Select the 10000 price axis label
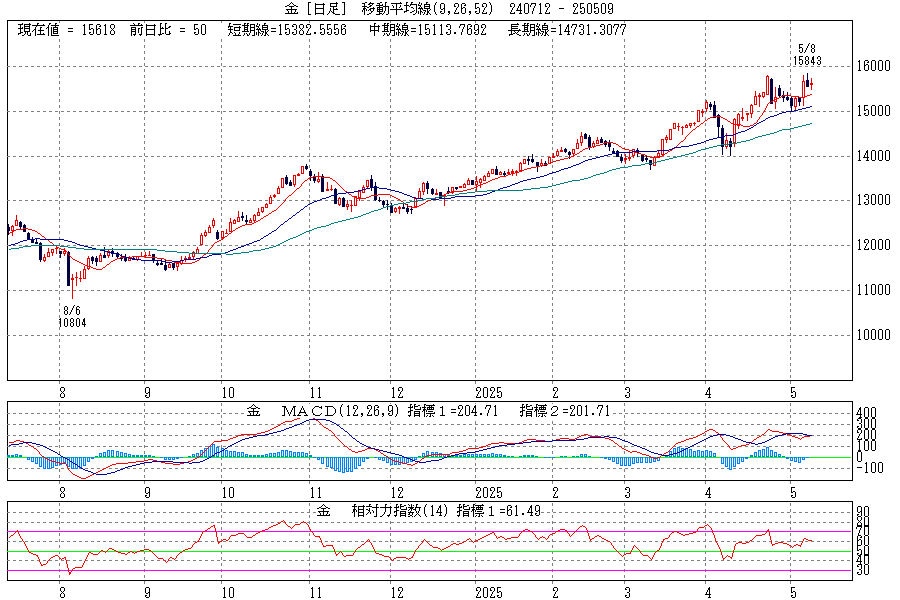900x600 pixels. (874, 335)
